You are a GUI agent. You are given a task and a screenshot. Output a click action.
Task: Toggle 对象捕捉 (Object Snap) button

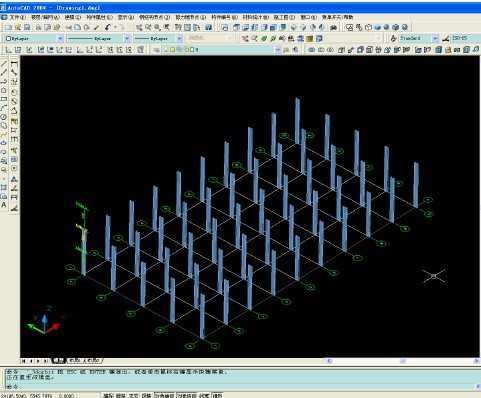164,395
